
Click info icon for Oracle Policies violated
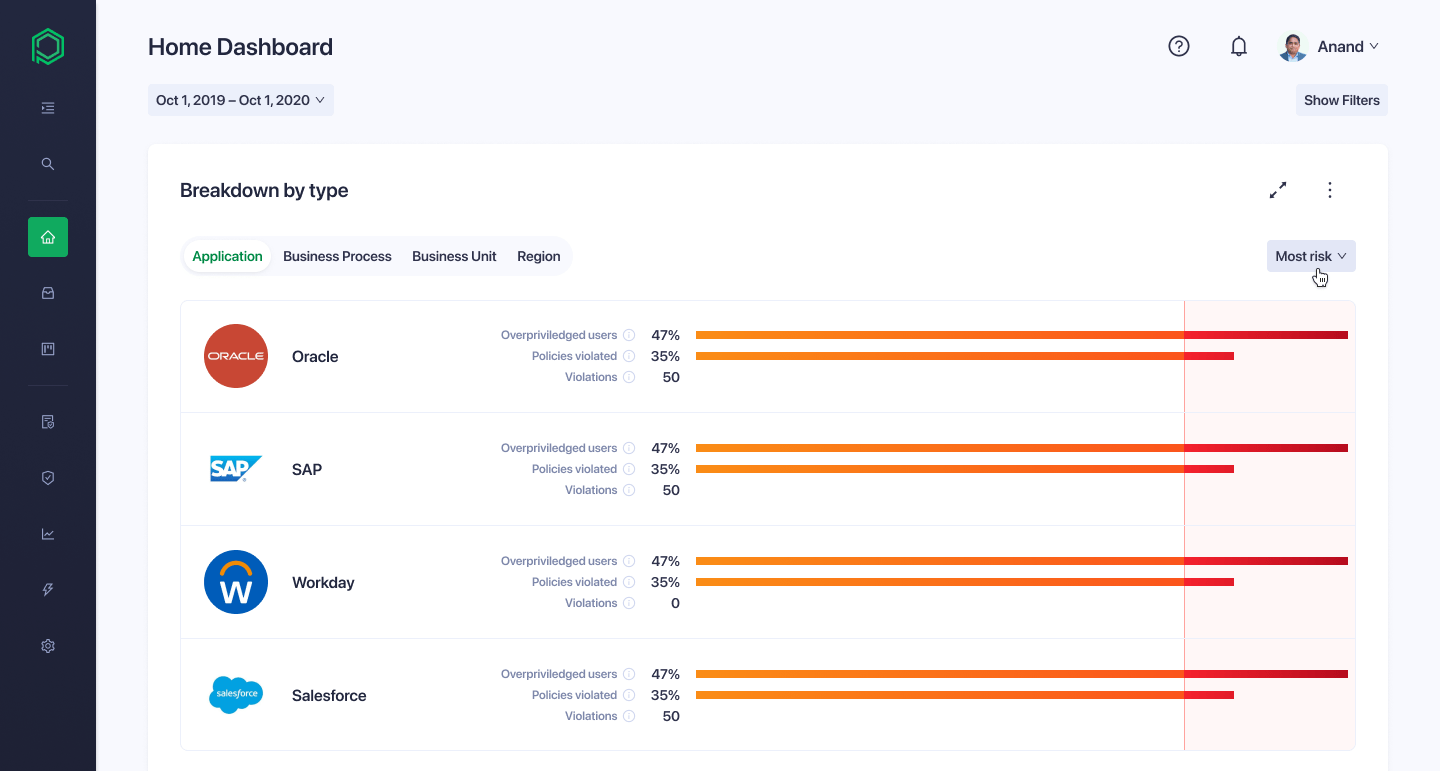[x=629, y=356]
